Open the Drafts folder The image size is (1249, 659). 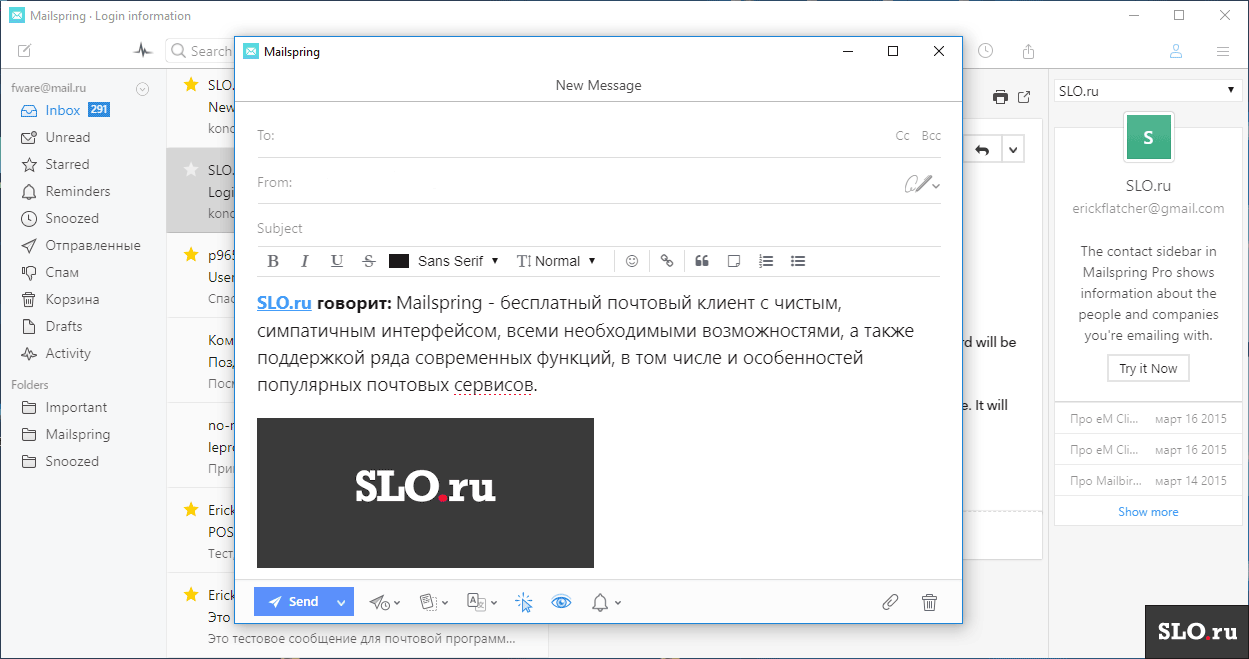click(64, 326)
